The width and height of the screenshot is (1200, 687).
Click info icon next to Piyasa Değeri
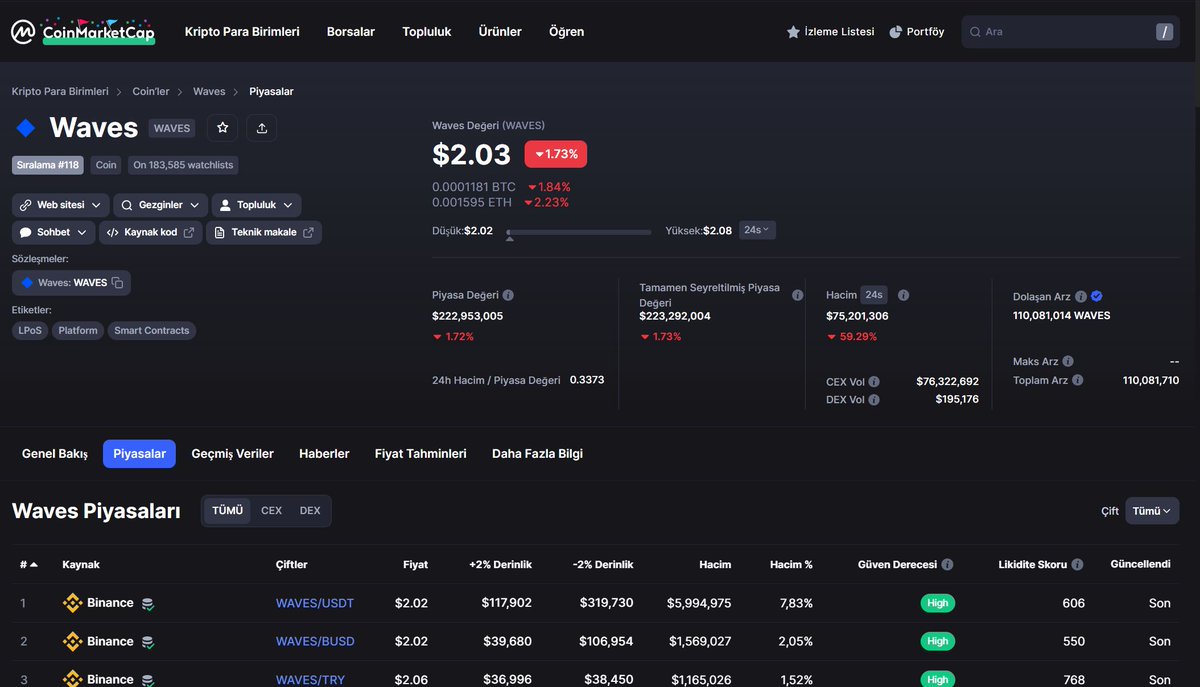point(508,296)
